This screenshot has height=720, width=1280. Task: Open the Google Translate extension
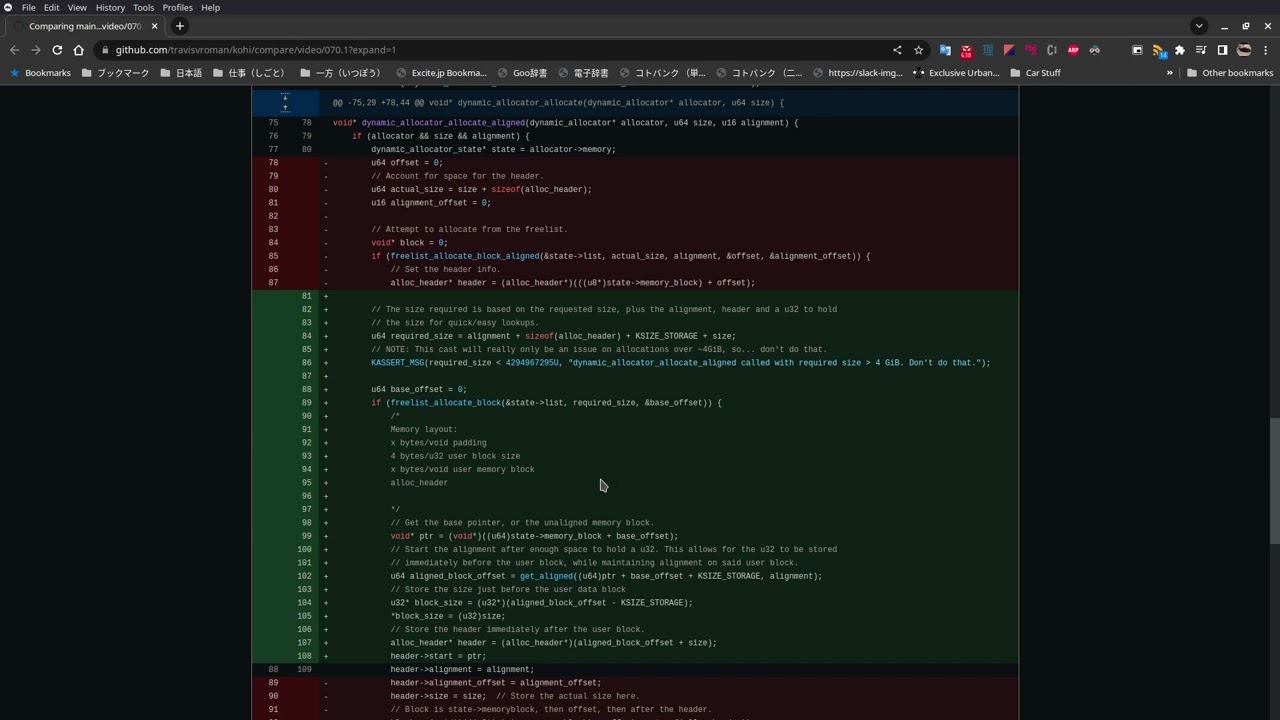945,50
